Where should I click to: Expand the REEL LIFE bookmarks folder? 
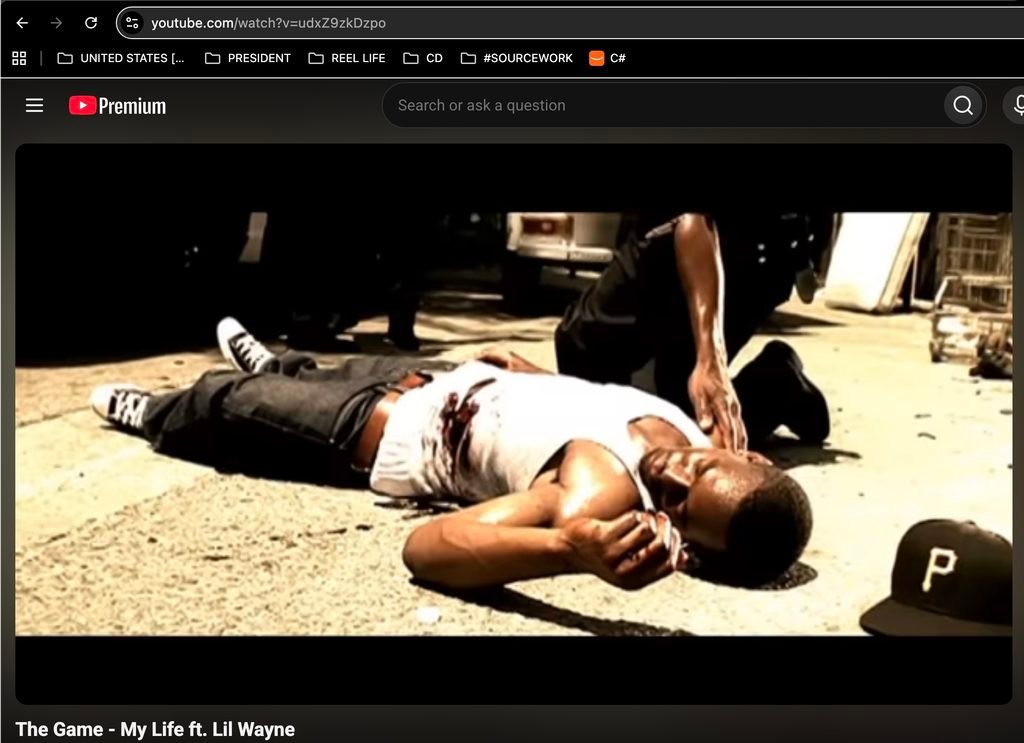[x=347, y=58]
